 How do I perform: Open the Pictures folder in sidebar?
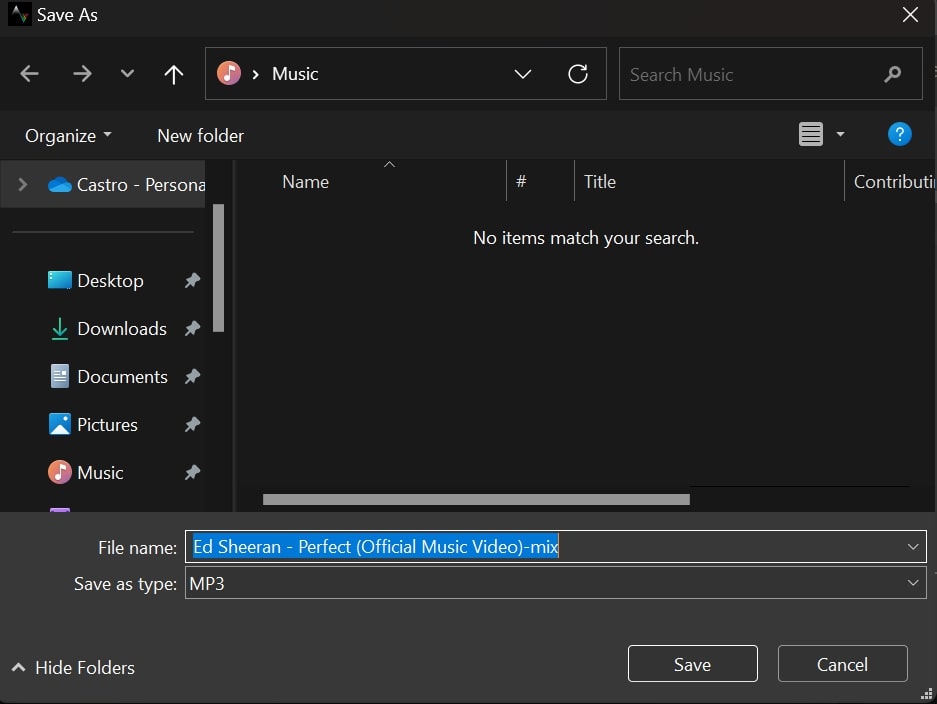[107, 425]
